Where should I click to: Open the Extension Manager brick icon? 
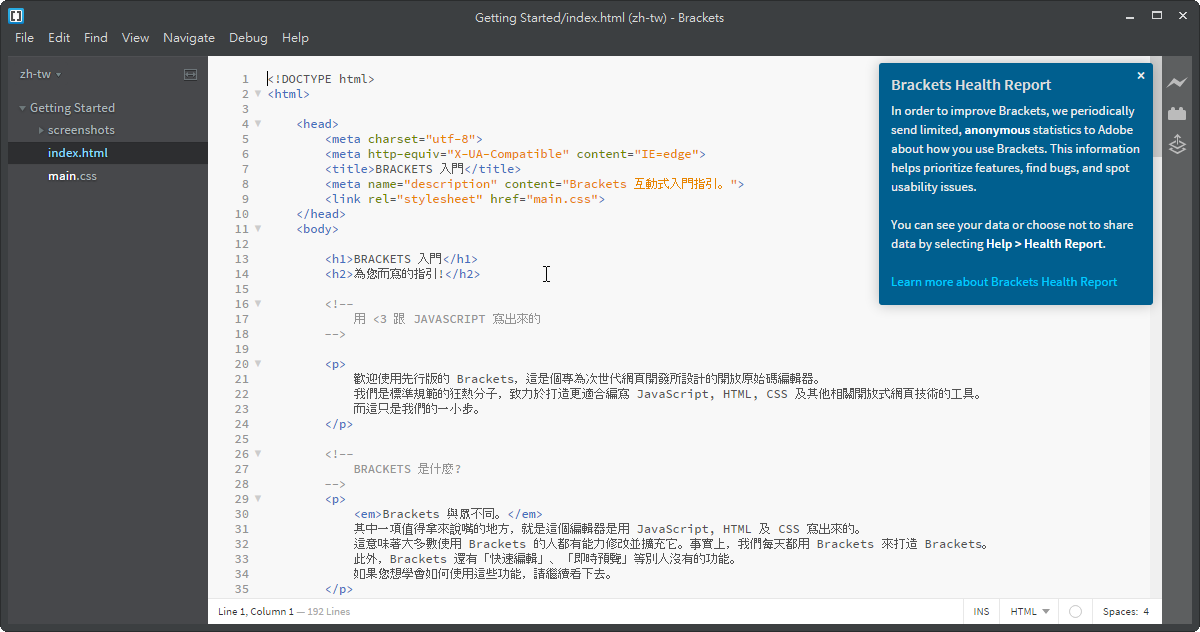tap(1177, 114)
